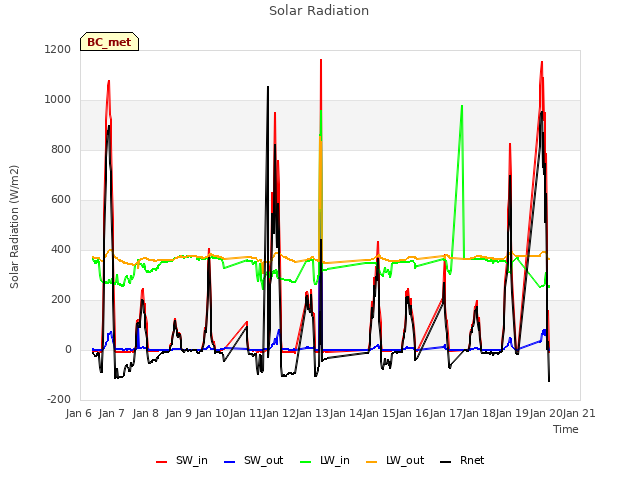This screenshot has width=640, height=480.
Task: Click the Solar Radiation (W/m2) axis label
Action: (x=14, y=227)
